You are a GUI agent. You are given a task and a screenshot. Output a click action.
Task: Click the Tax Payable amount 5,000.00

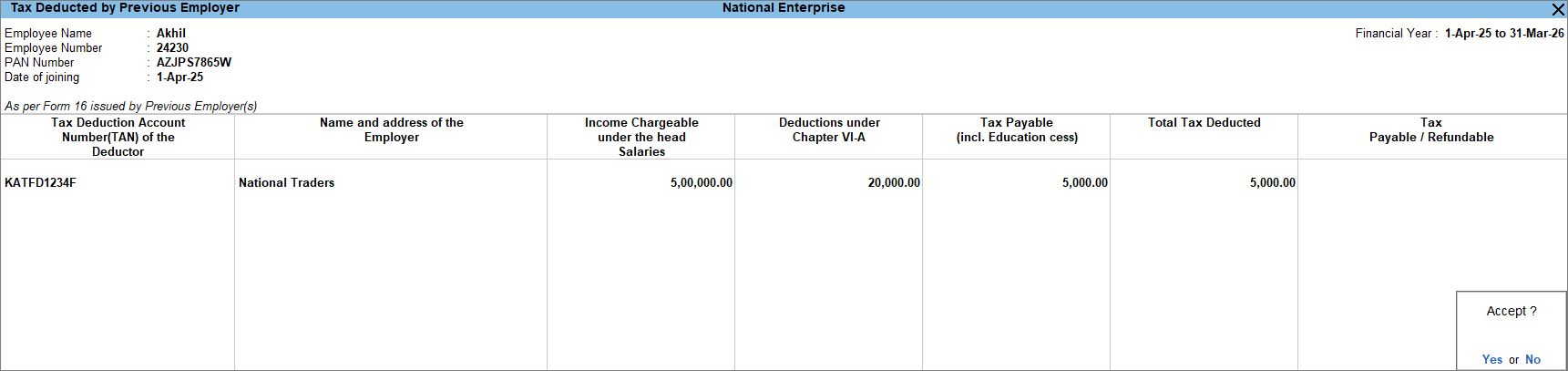click(x=1084, y=183)
